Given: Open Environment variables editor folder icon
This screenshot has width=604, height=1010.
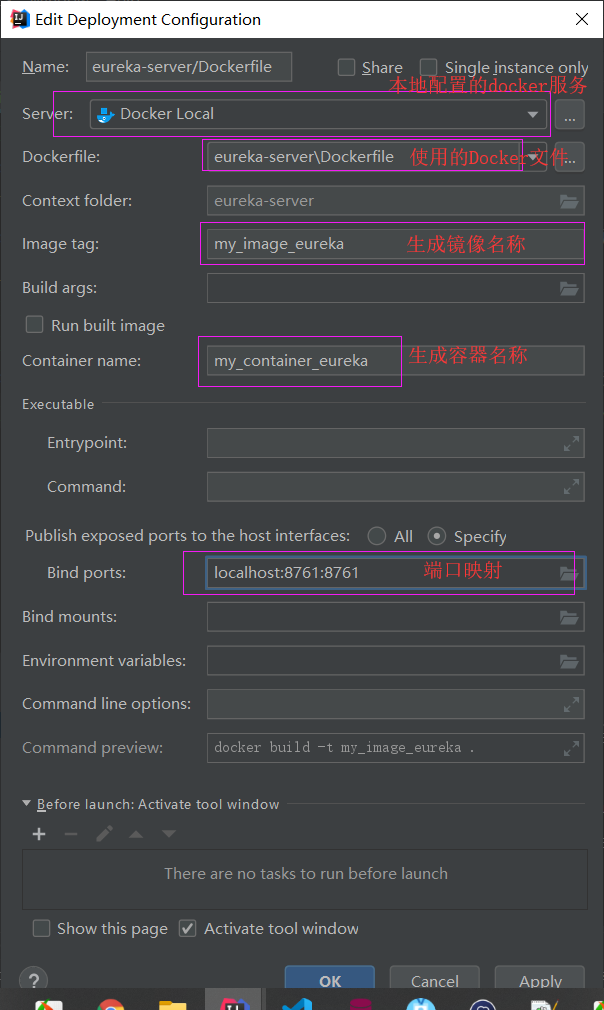Looking at the screenshot, I should click(569, 662).
